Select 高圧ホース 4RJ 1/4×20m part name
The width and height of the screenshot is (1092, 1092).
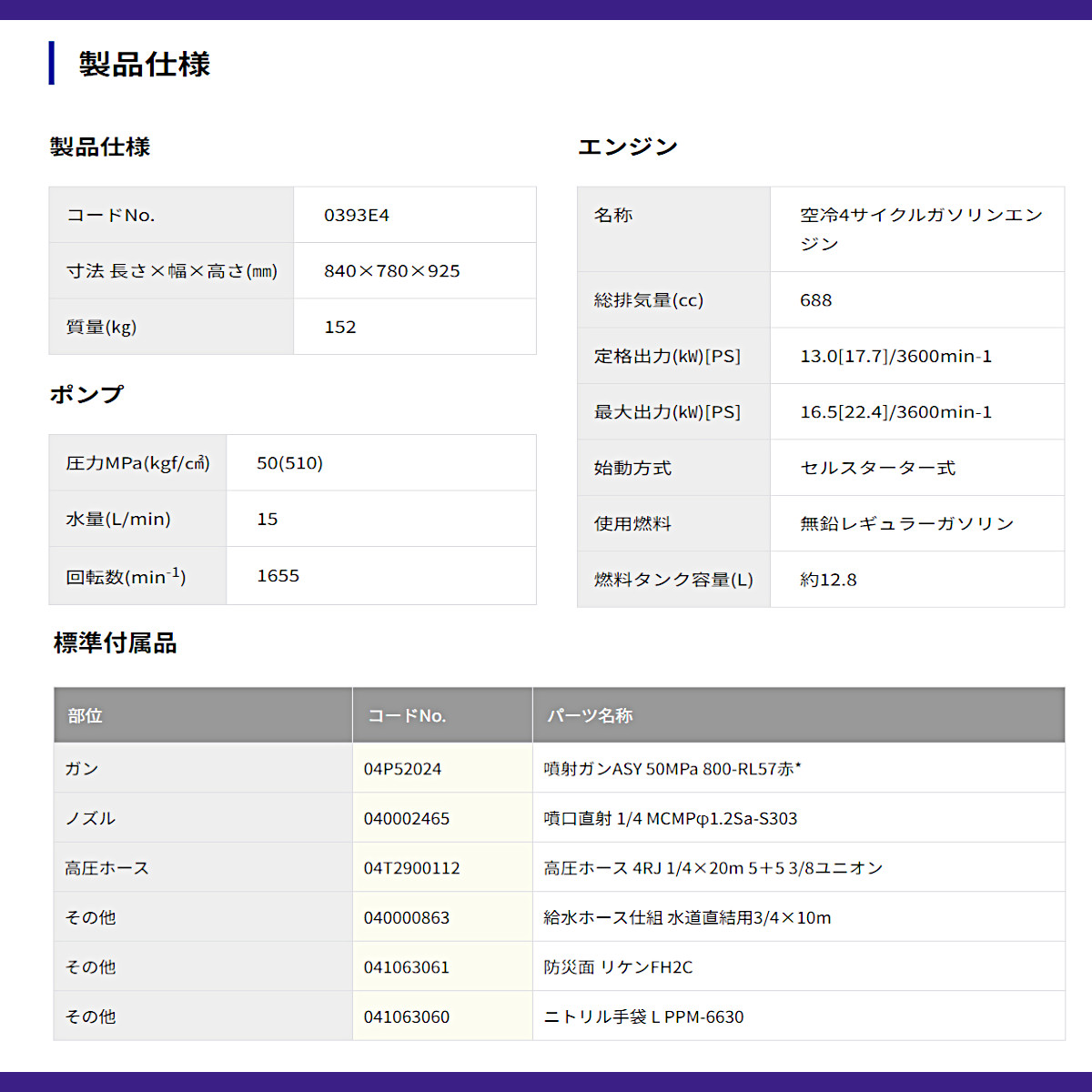click(x=713, y=868)
